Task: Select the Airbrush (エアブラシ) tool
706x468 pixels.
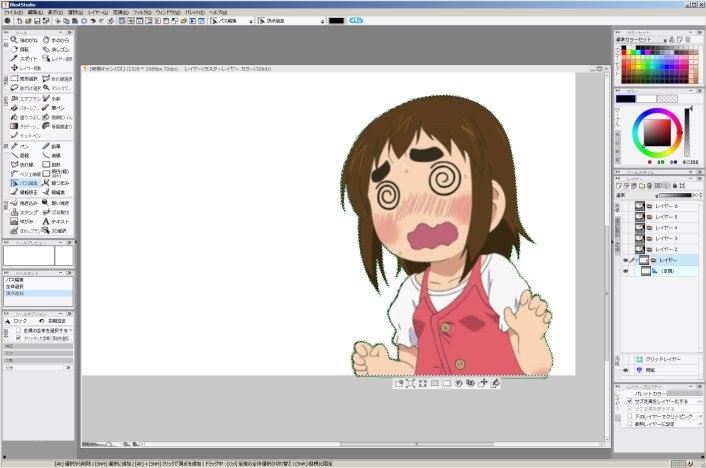Action: click(25, 99)
